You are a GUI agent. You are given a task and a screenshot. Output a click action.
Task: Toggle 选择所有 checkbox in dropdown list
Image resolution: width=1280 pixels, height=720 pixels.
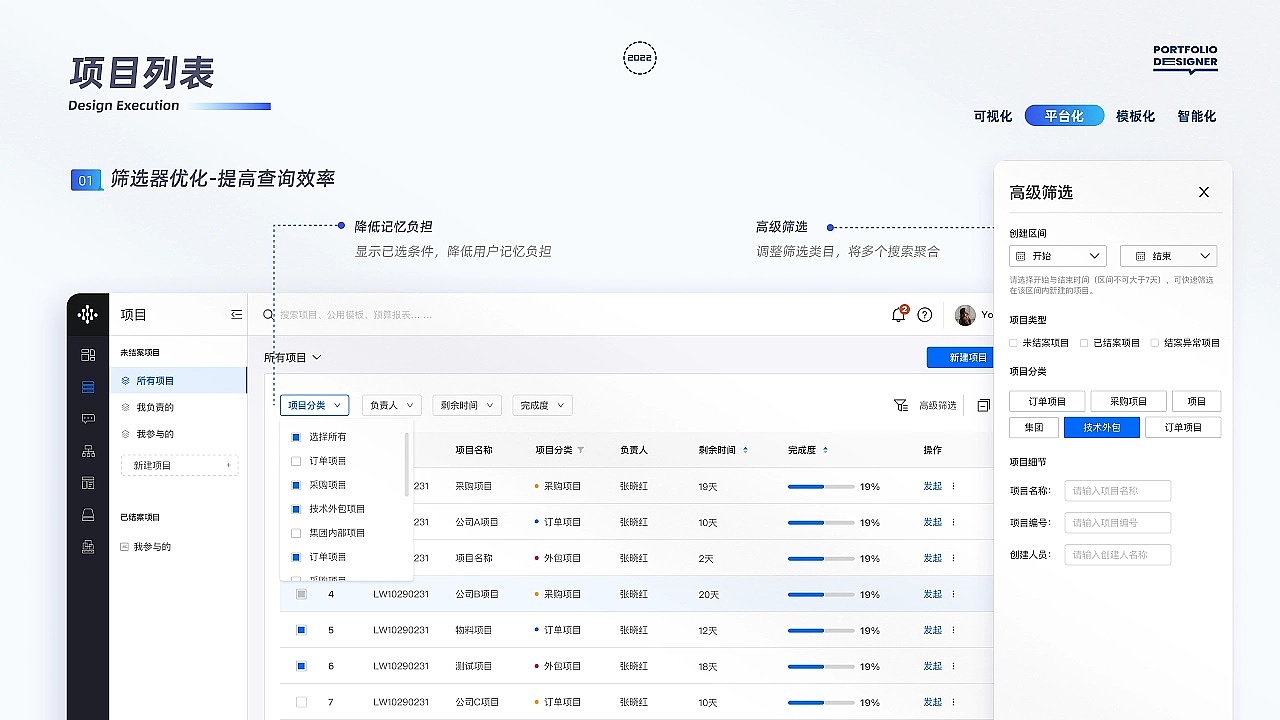(296, 437)
